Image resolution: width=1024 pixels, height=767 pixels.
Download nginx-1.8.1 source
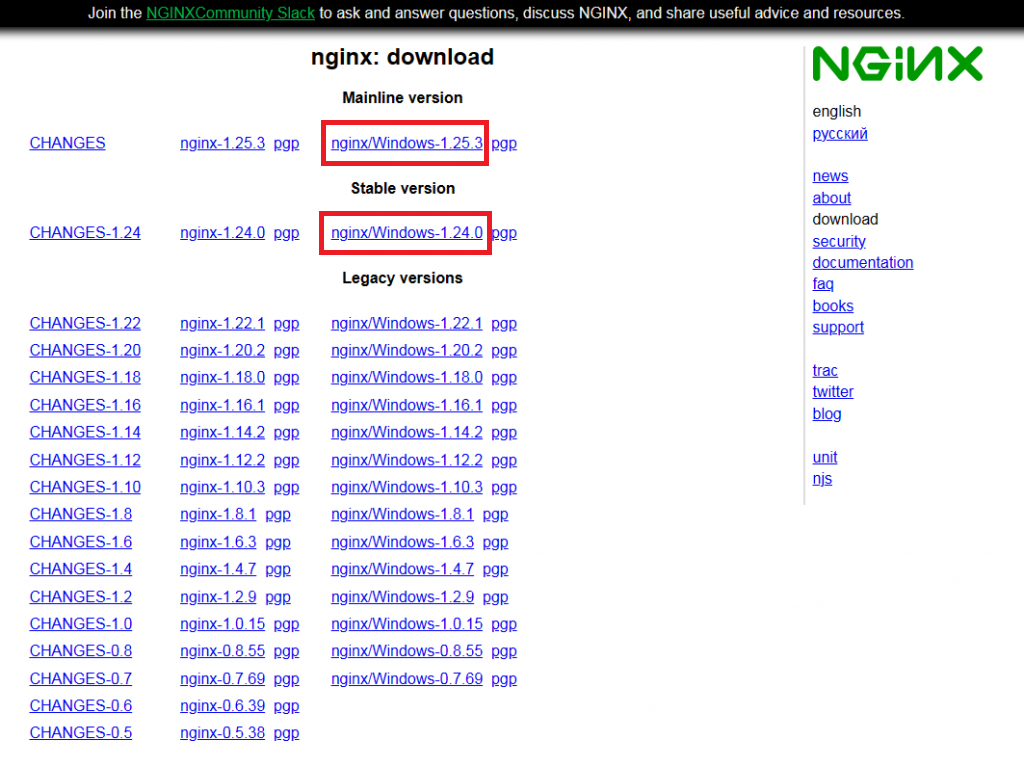(218, 514)
